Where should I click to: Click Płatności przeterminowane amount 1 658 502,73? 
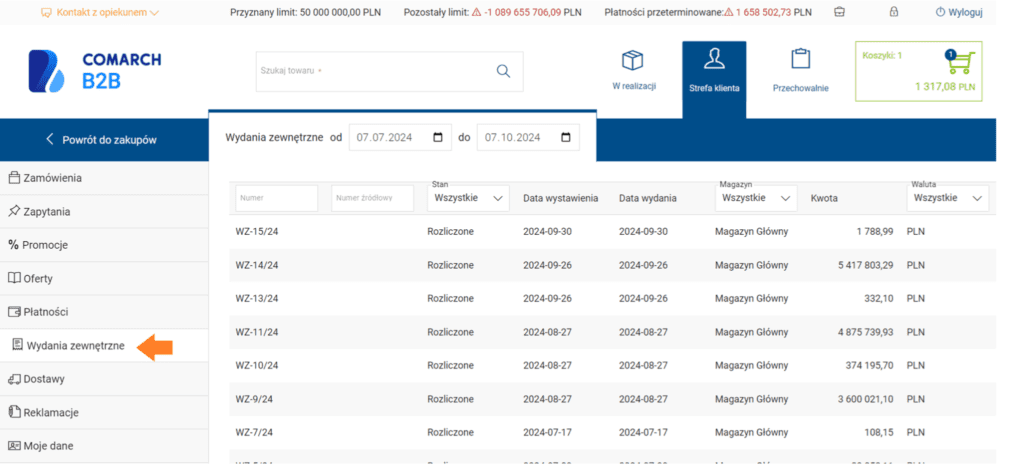762,12
